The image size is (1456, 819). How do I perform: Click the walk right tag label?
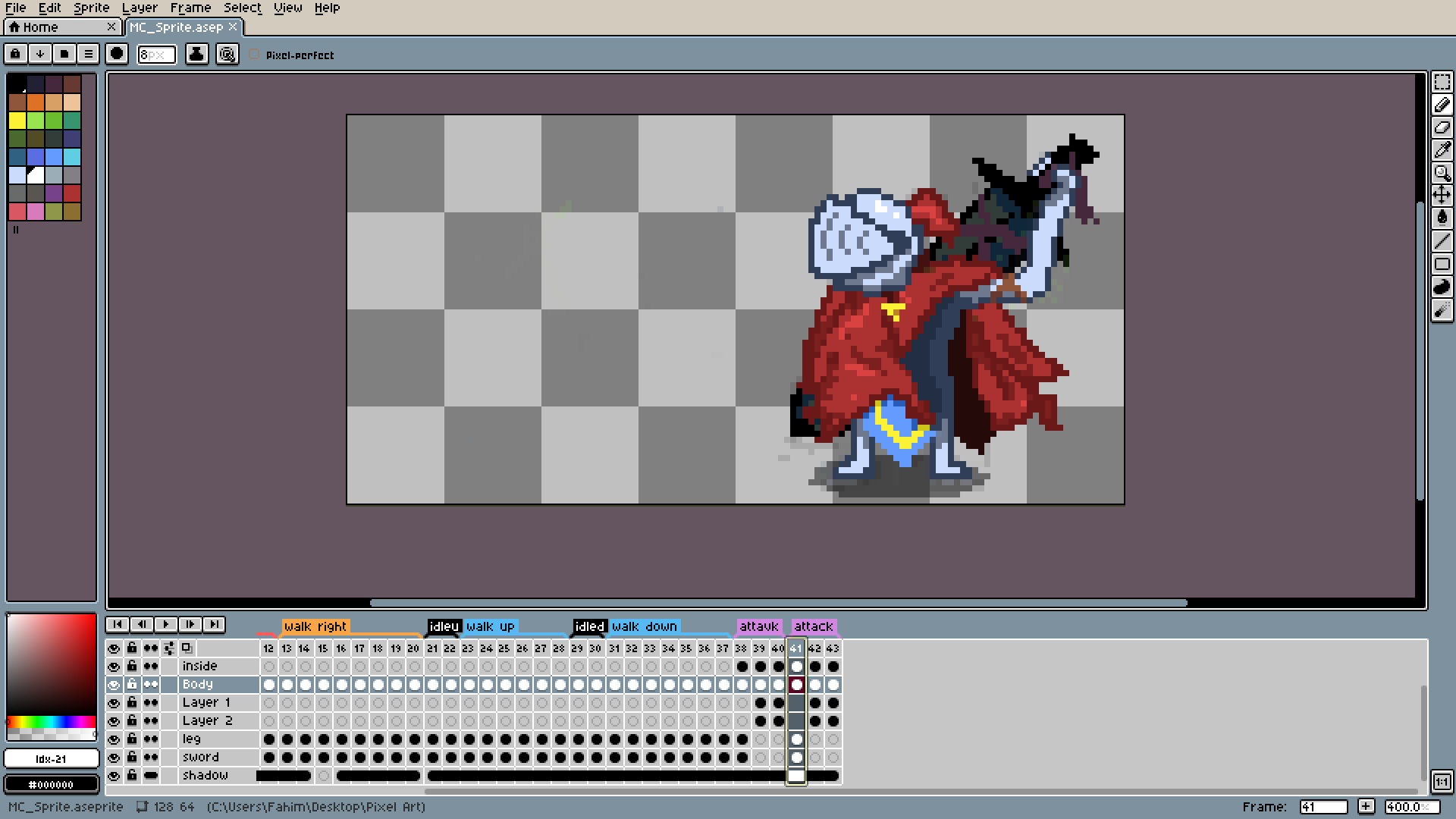[x=315, y=626]
